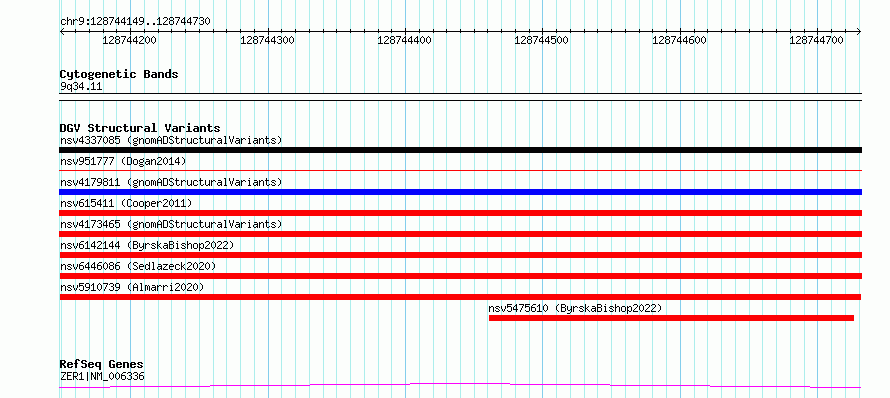This screenshot has height=398, width=890.
Task: Click the thin red nsv951777 variant line
Action: point(460,170)
